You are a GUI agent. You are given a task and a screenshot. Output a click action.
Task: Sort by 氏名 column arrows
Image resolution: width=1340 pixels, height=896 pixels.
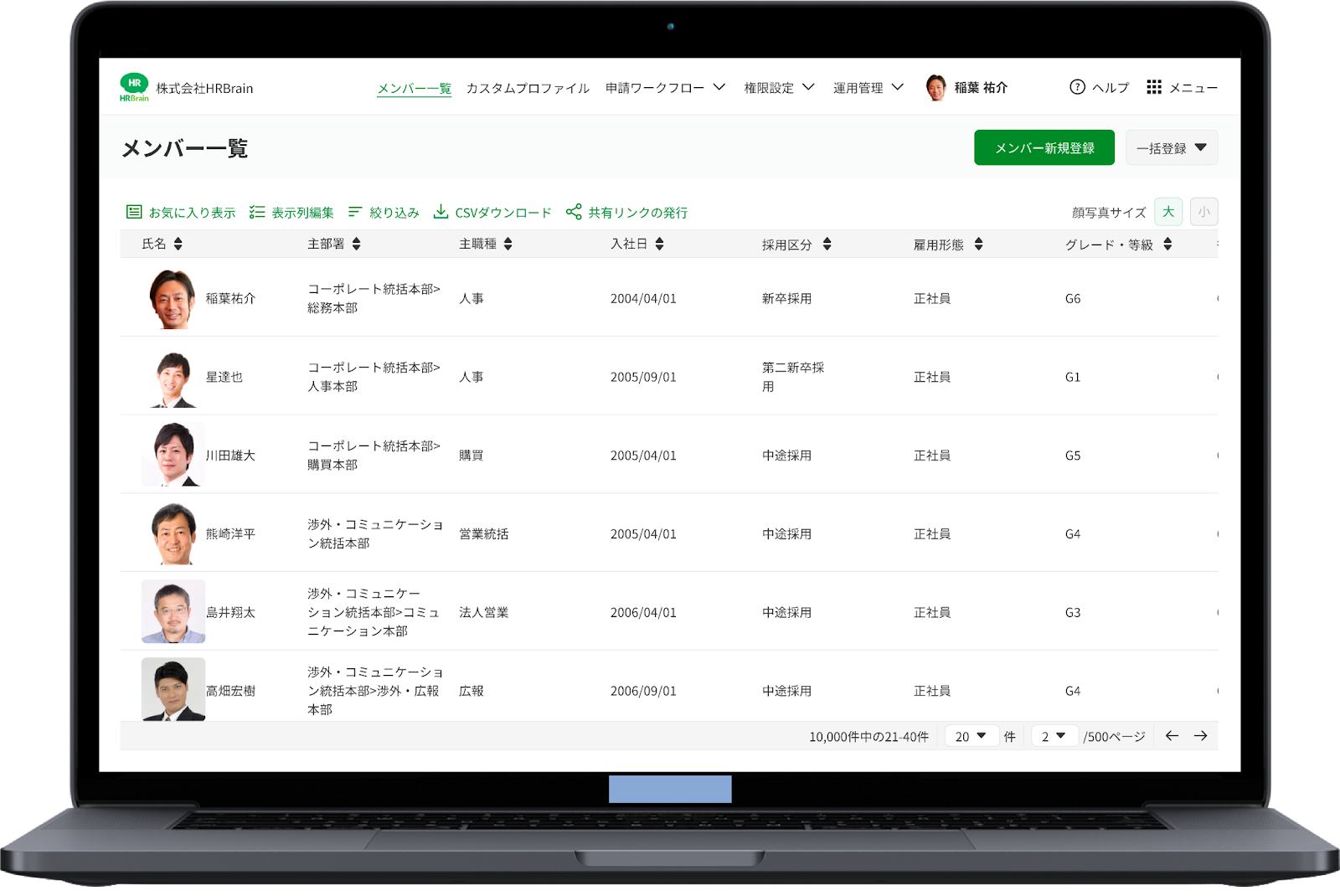[178, 244]
